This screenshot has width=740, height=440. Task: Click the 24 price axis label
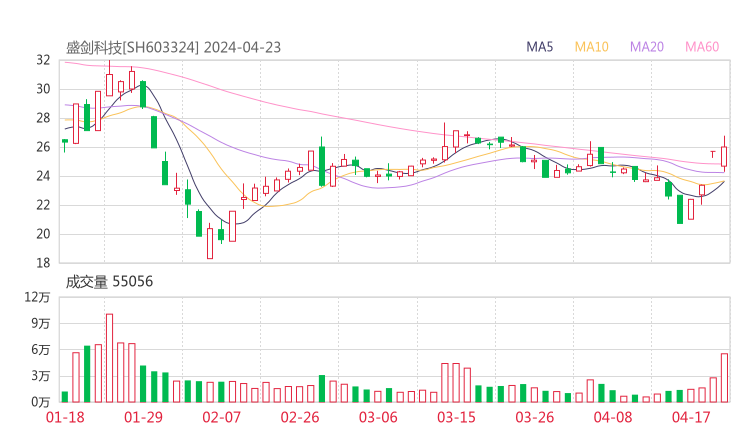click(x=43, y=176)
